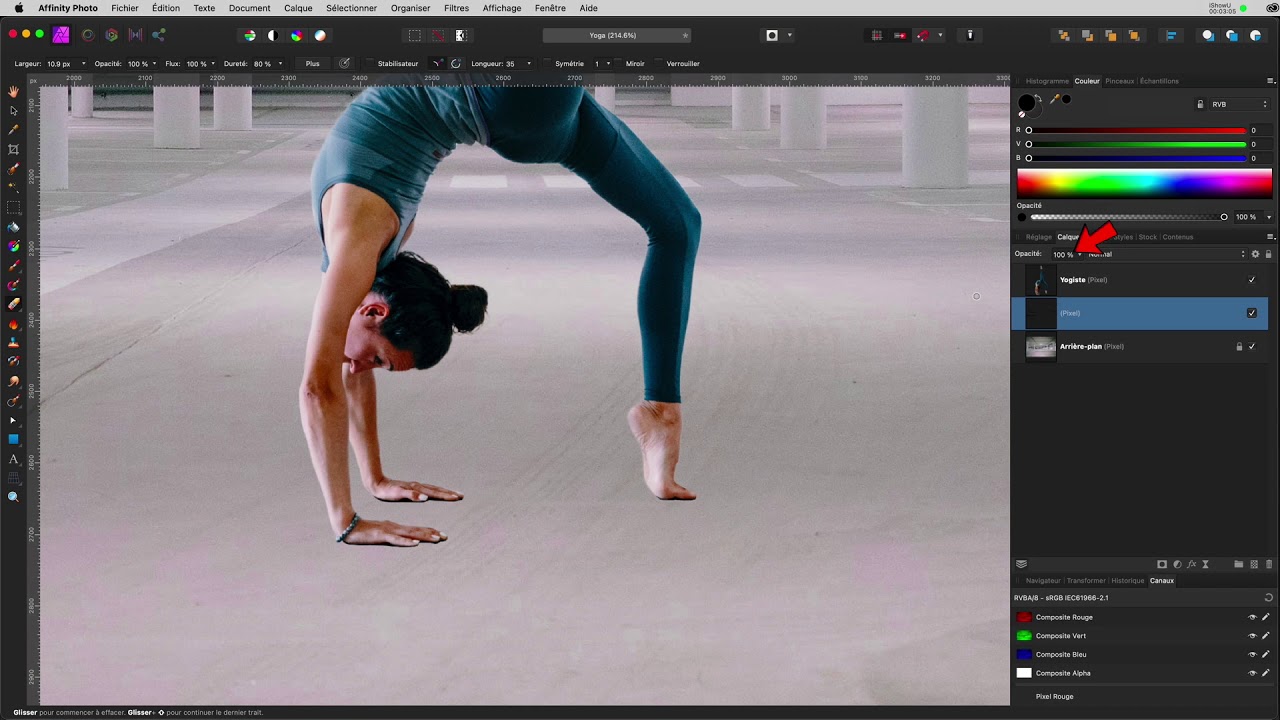Open the Filtres menu
This screenshot has height=720, width=1280.
456,8
